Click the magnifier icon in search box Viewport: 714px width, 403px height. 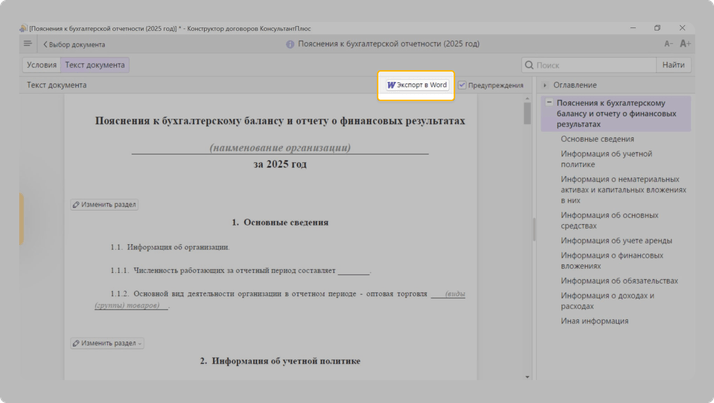(529, 65)
